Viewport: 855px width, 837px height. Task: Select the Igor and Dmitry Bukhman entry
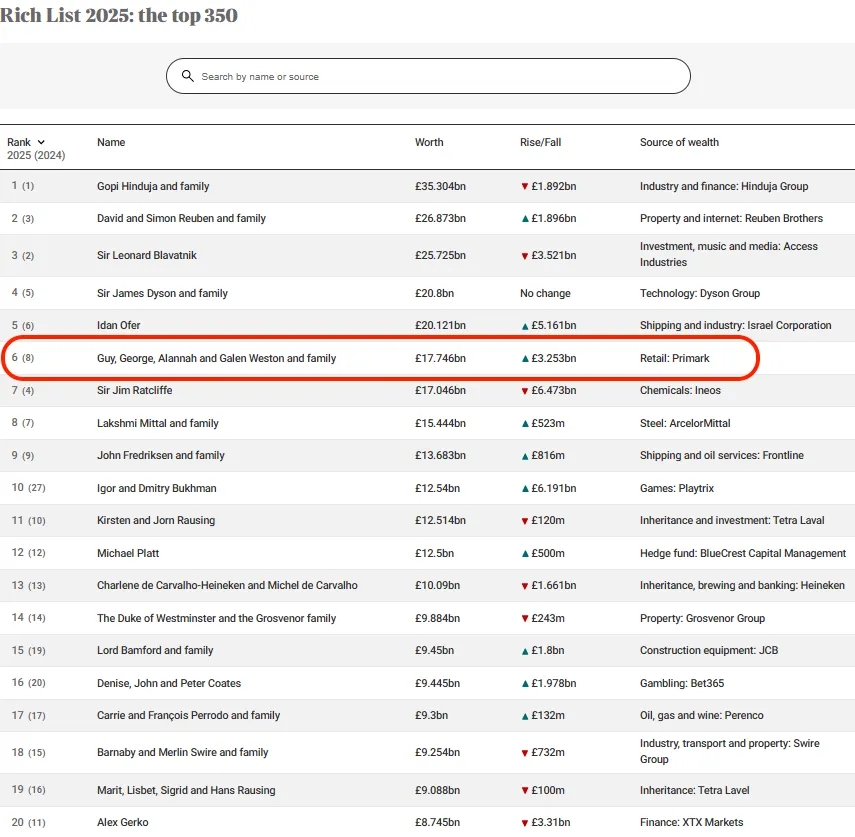click(156, 488)
